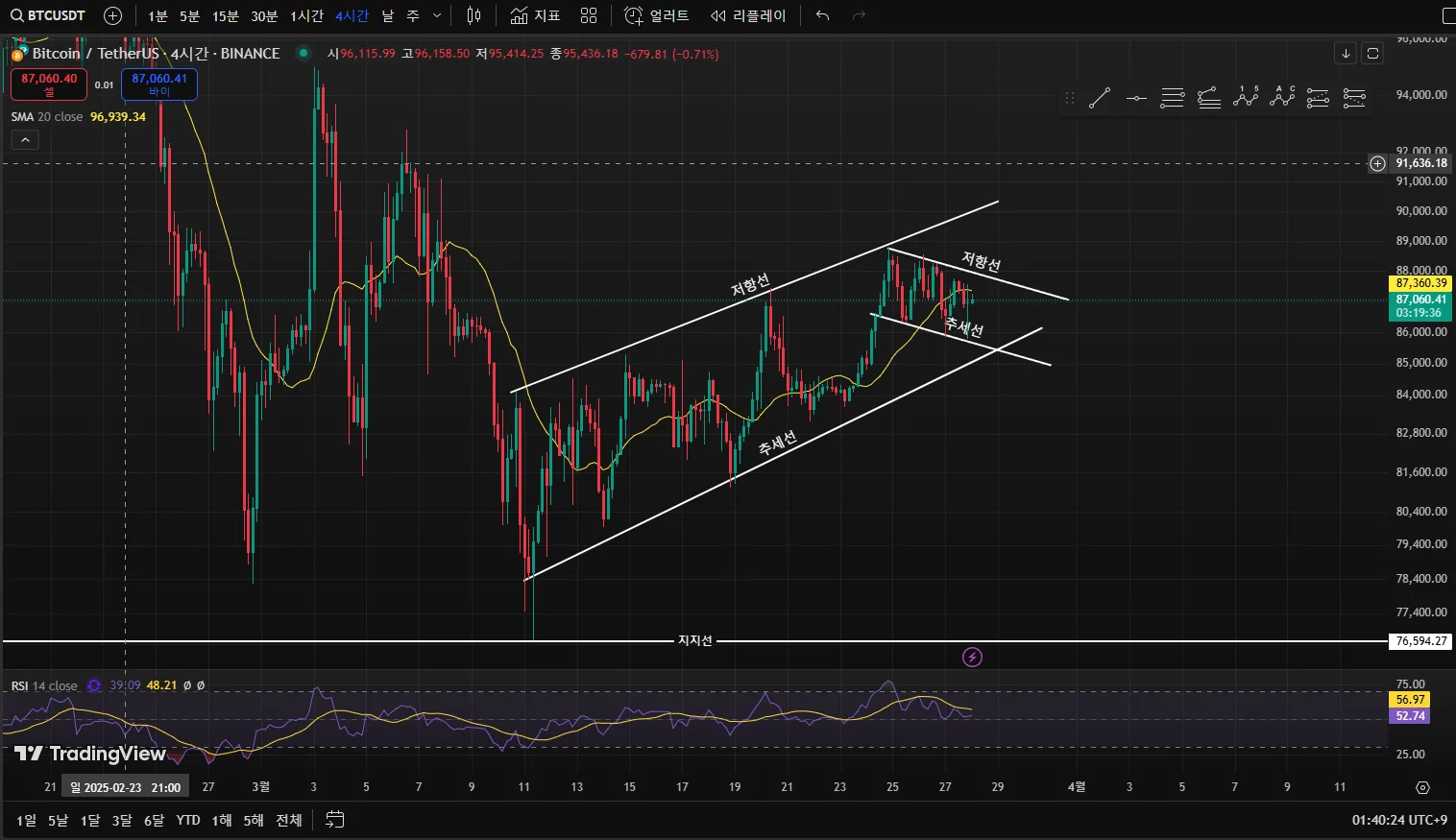Select the 지지선 support line label
Screen dimensions: 1456x840
pos(695,640)
